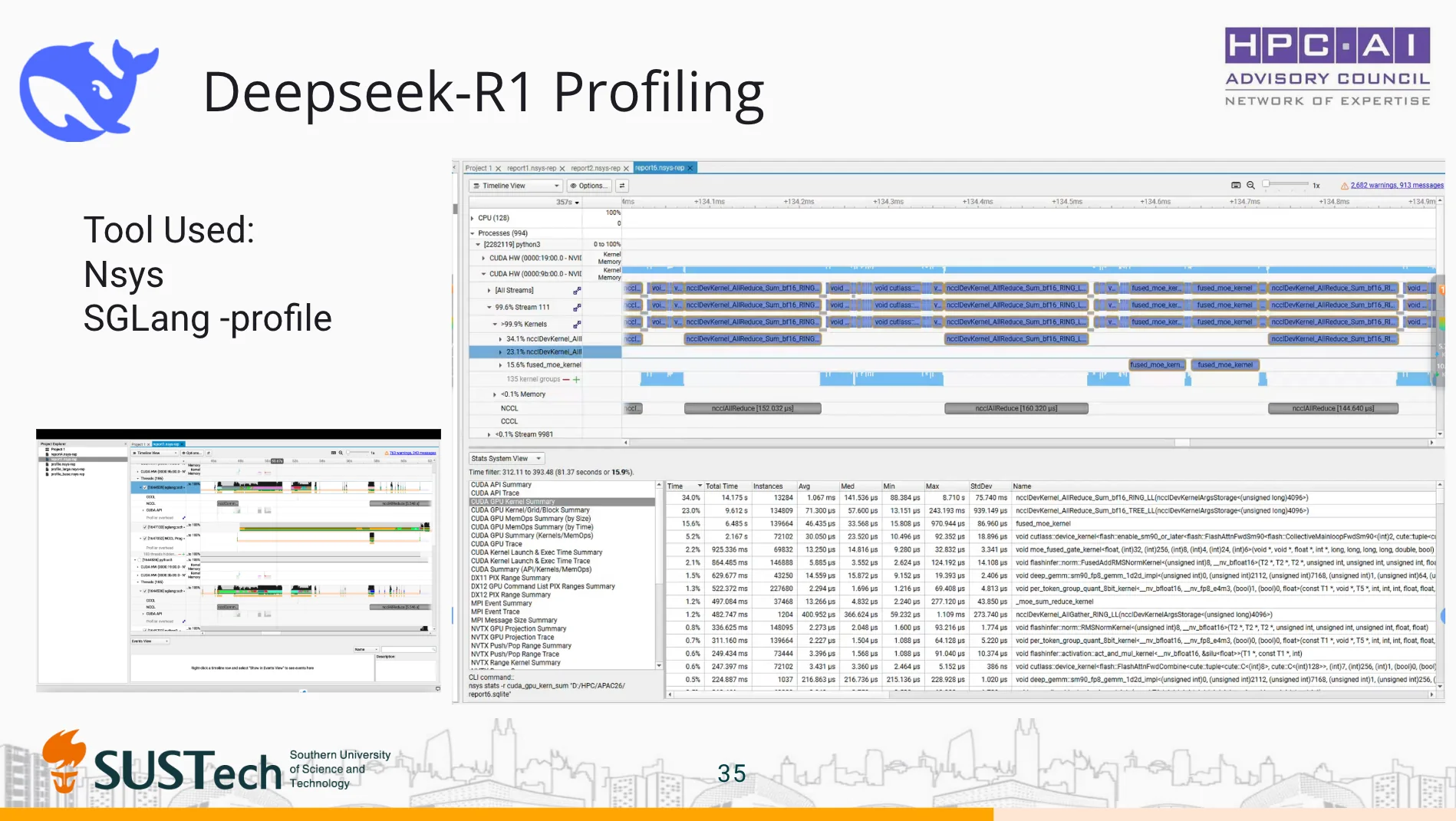Open the 2,682 warnings, 913 messages link
This screenshot has height=821, width=1456.
(1396, 186)
